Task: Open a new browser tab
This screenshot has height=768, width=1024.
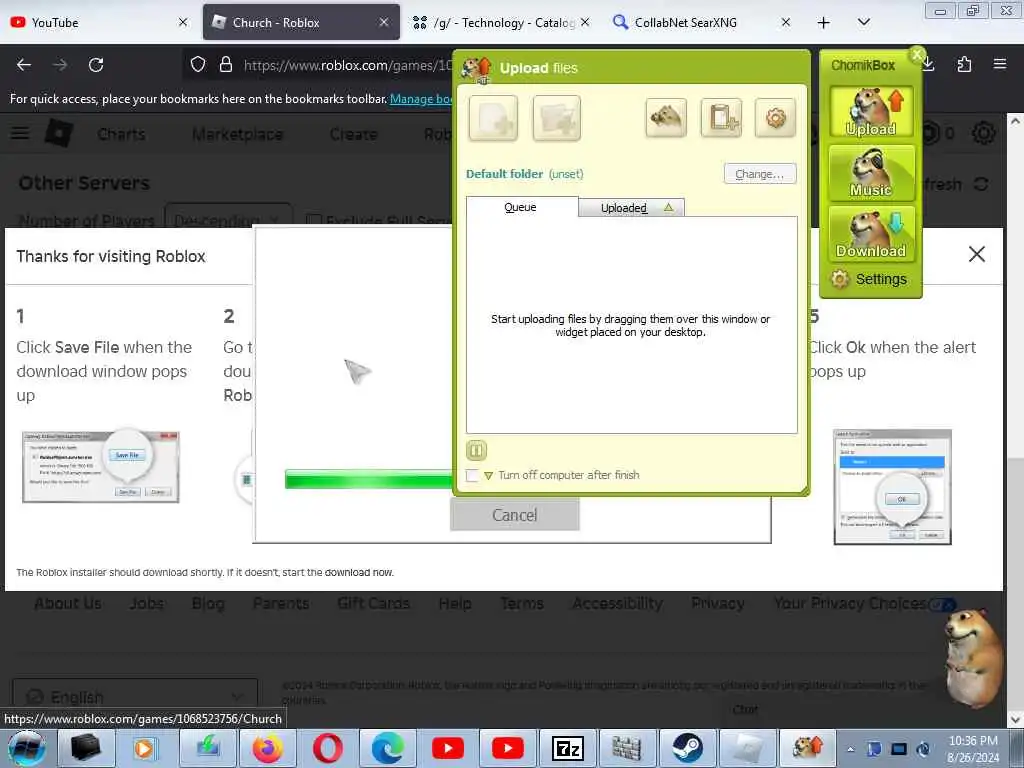Action: 824,23
